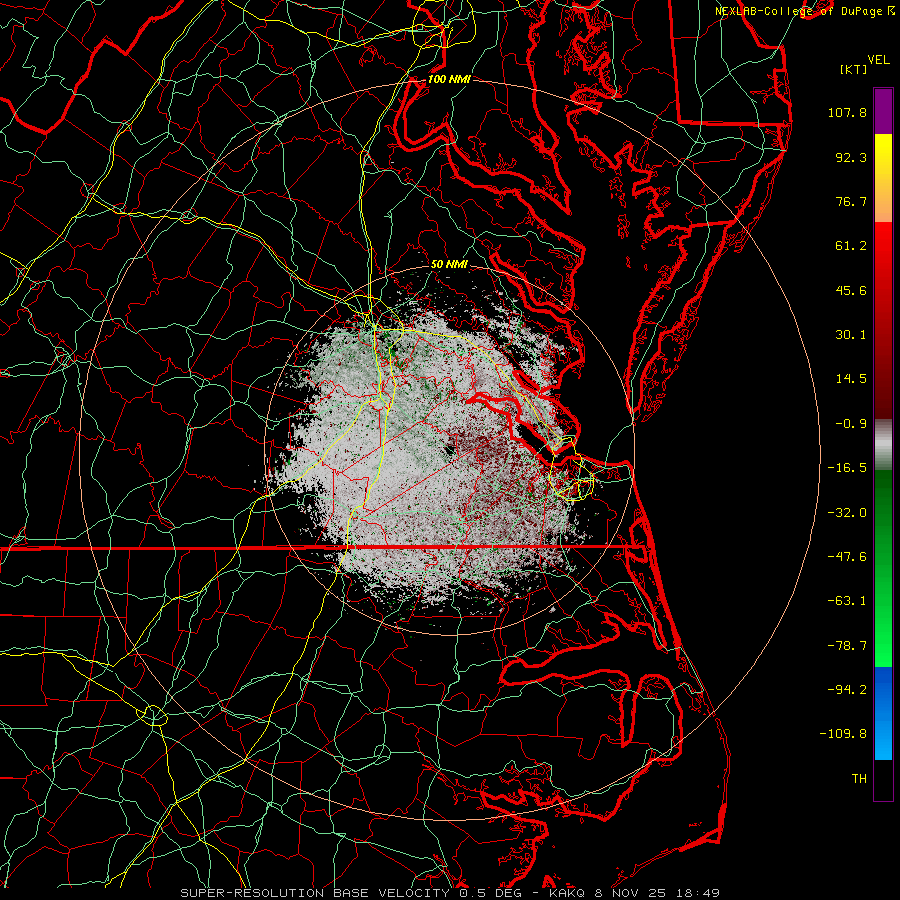900x900 pixels.
Task: Select the 61.2 legend value
Action: pos(851,246)
